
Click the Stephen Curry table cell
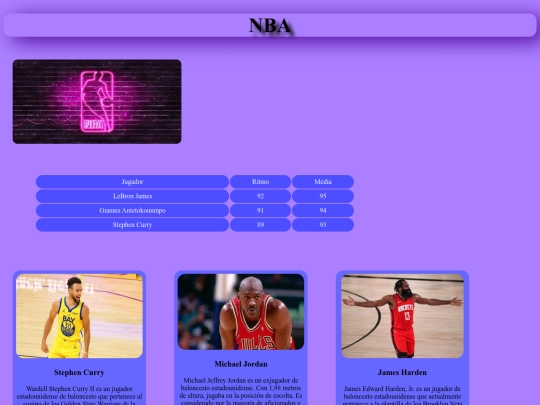click(x=132, y=225)
